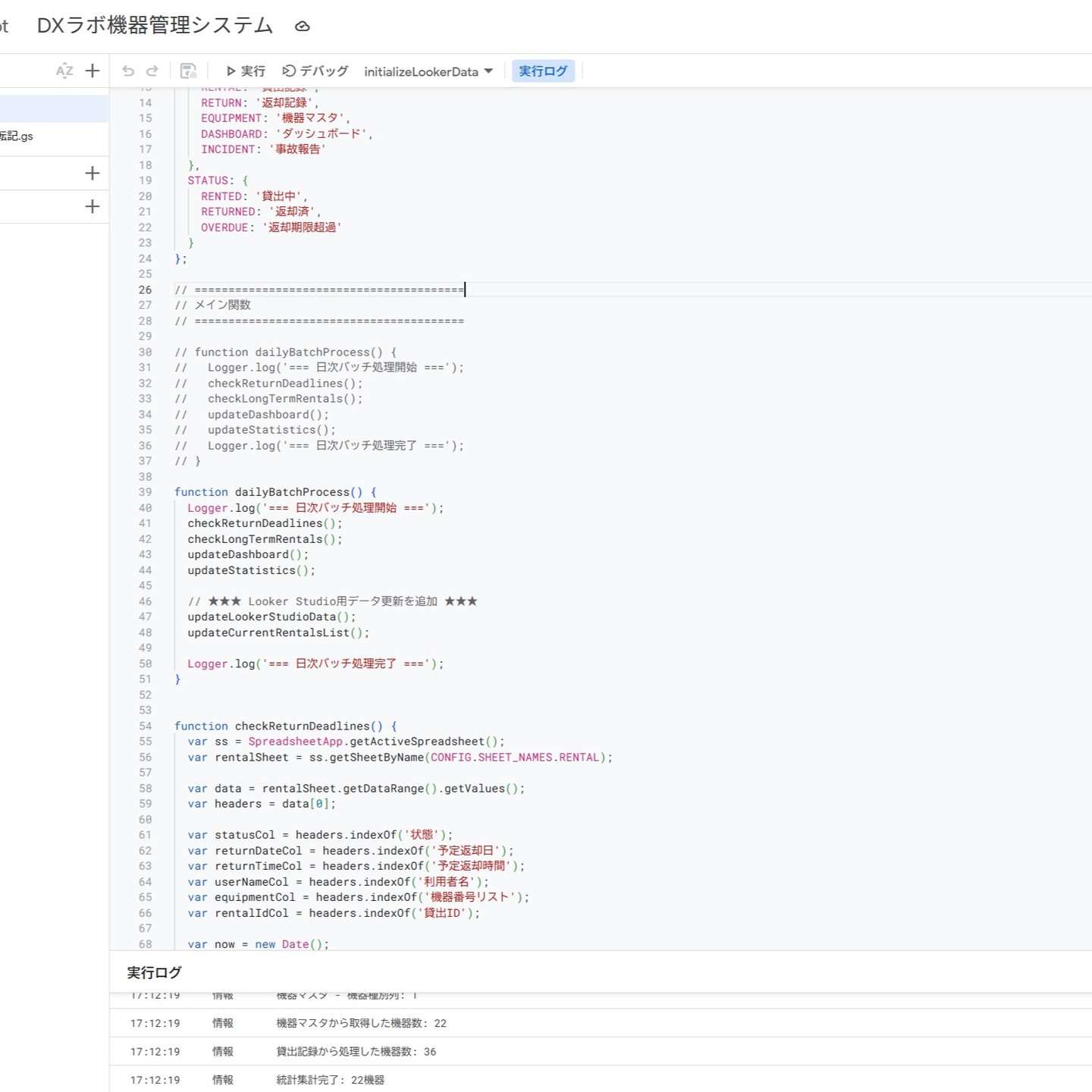Redo the code edit
This screenshot has width=1092, height=1092.
(152, 71)
